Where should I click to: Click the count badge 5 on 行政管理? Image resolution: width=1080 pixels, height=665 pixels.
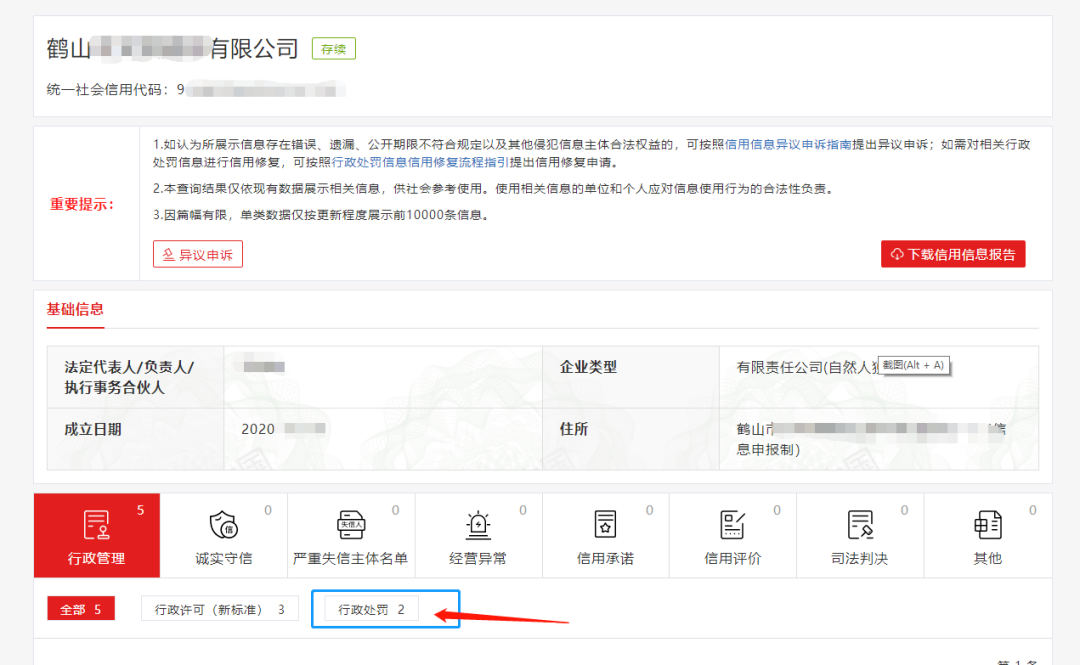coord(141,510)
